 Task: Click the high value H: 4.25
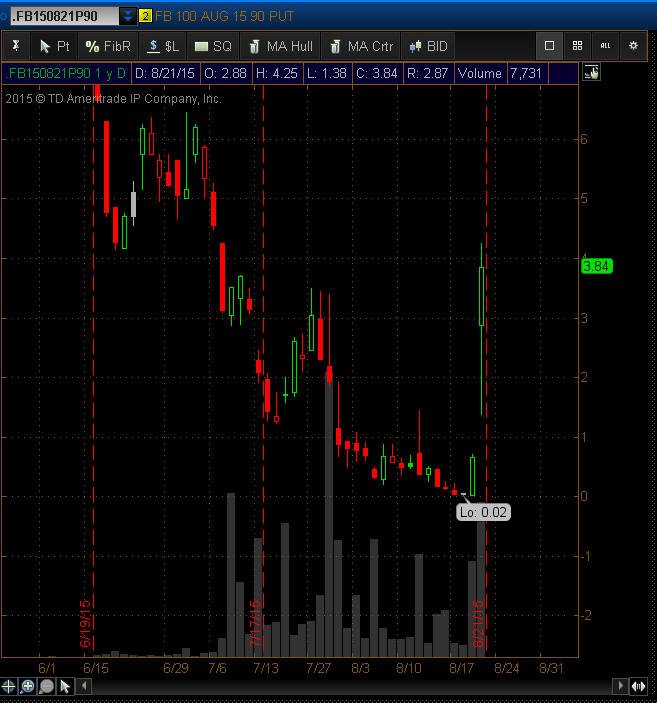(277, 74)
